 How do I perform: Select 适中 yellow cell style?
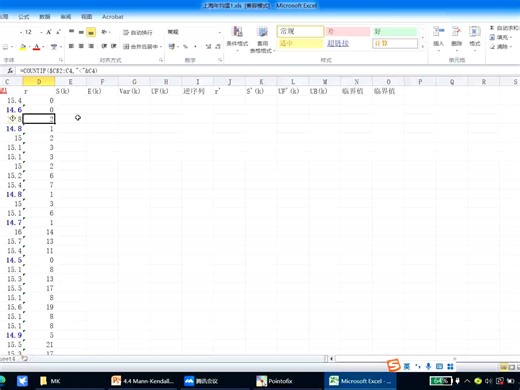[x=300, y=43]
